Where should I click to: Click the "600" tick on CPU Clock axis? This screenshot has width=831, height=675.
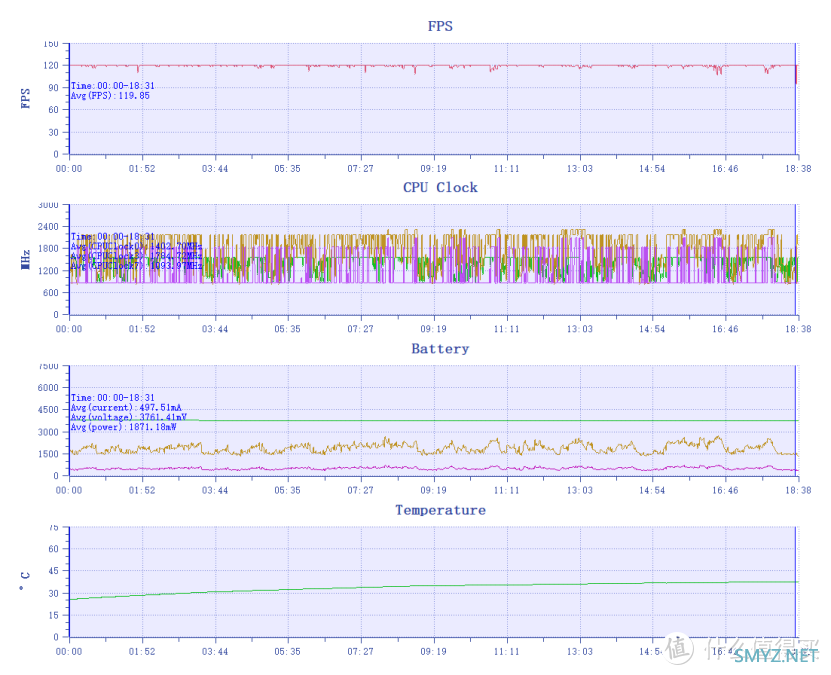click(x=51, y=293)
